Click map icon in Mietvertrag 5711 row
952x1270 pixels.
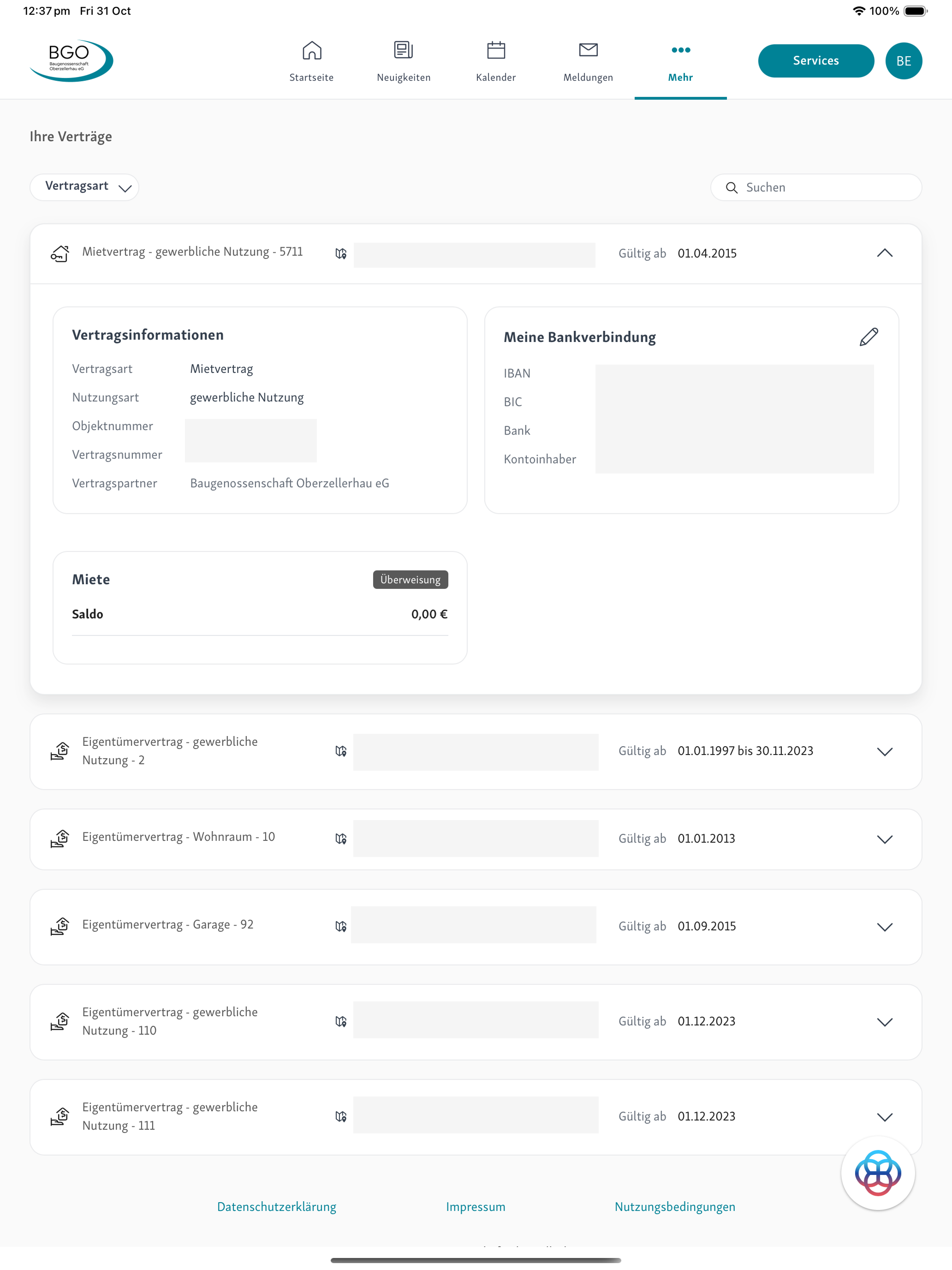click(341, 254)
